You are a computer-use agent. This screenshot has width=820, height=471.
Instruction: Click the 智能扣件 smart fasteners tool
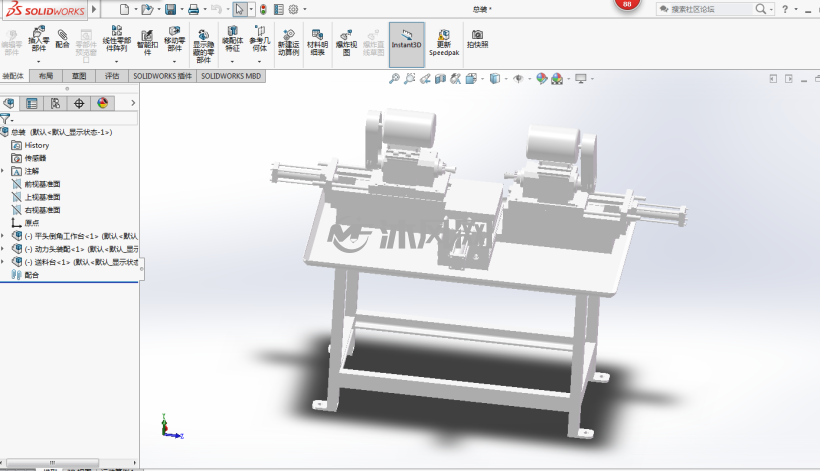(x=147, y=42)
